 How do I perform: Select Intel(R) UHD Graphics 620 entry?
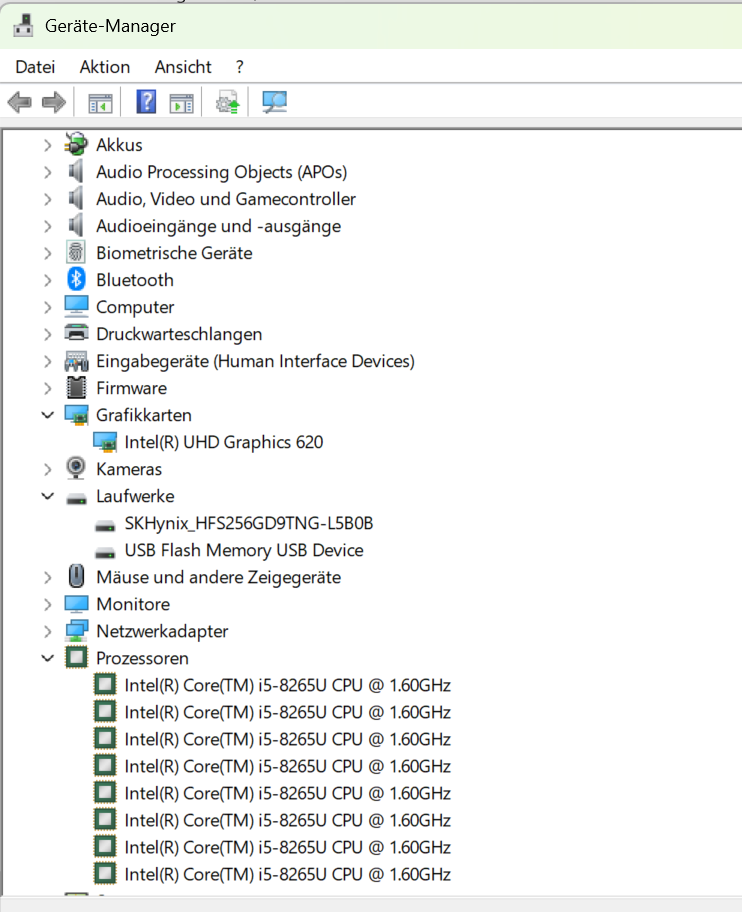point(223,442)
